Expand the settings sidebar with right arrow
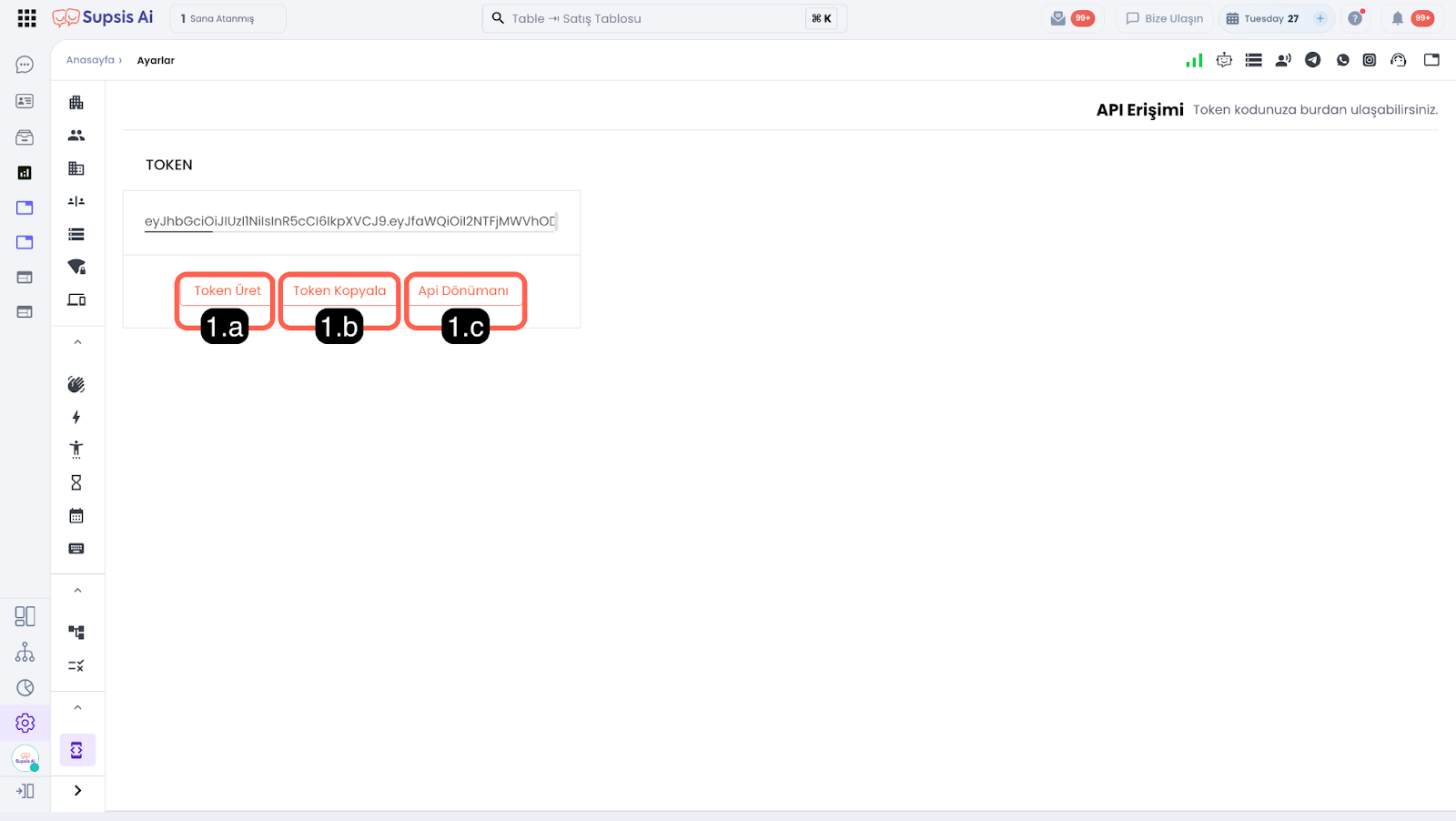The height and width of the screenshot is (821, 1456). tap(77, 790)
